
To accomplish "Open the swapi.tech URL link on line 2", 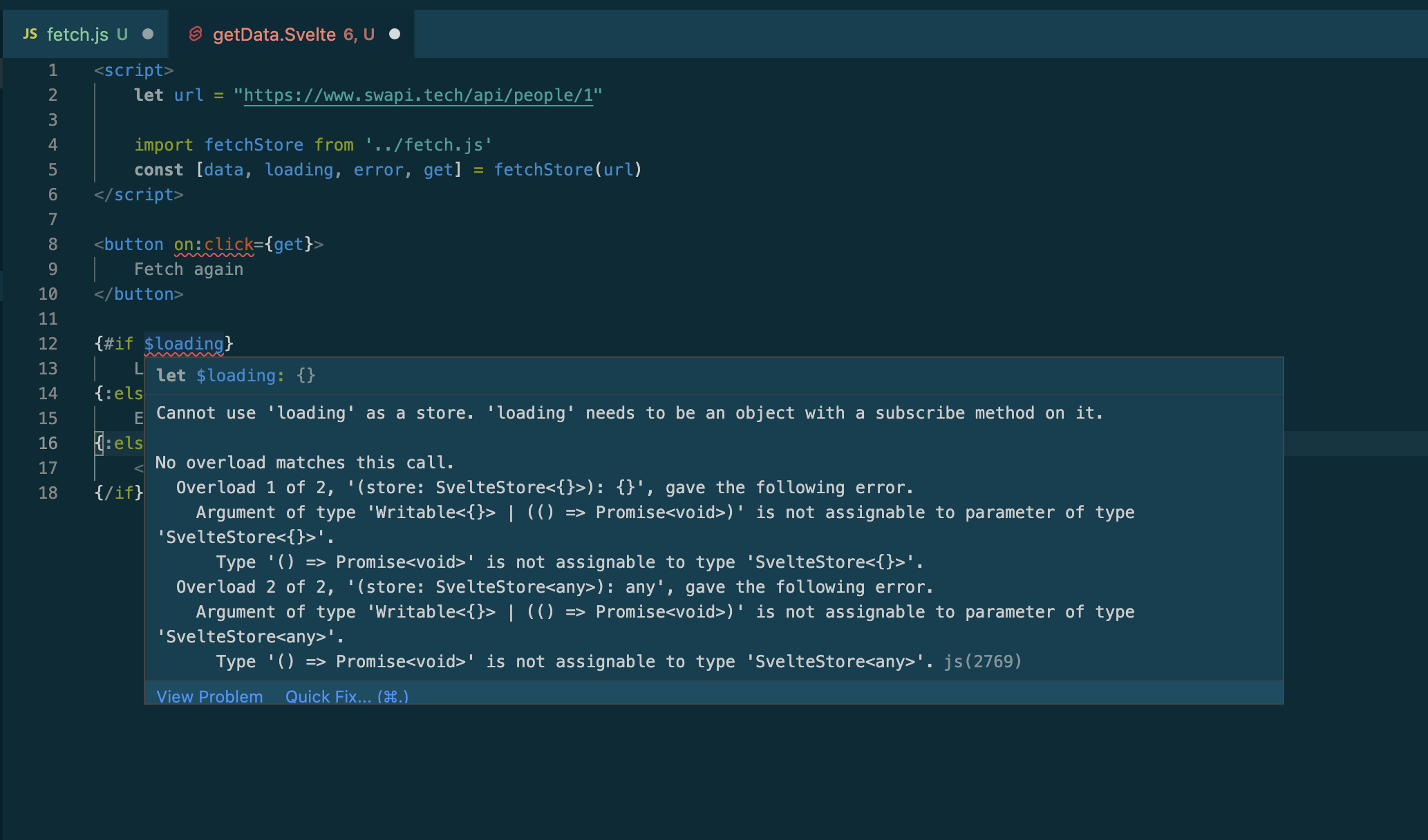I will (418, 95).
